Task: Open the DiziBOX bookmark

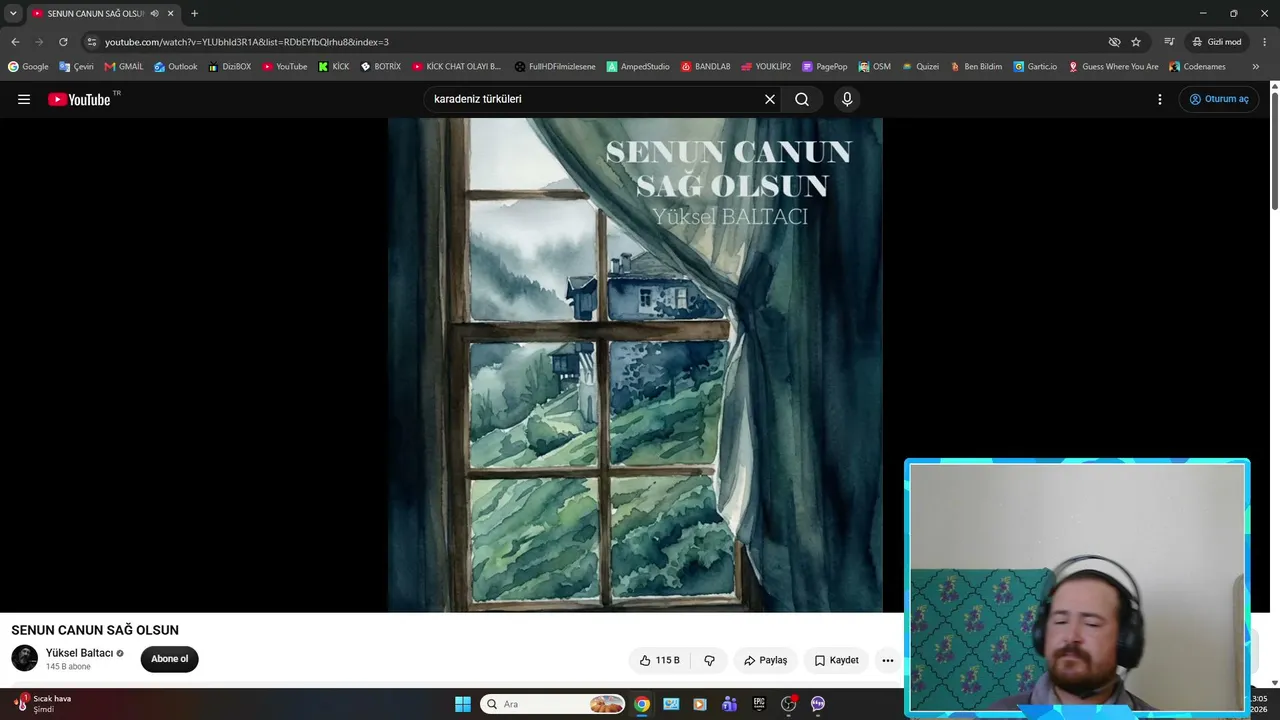Action: (229, 67)
